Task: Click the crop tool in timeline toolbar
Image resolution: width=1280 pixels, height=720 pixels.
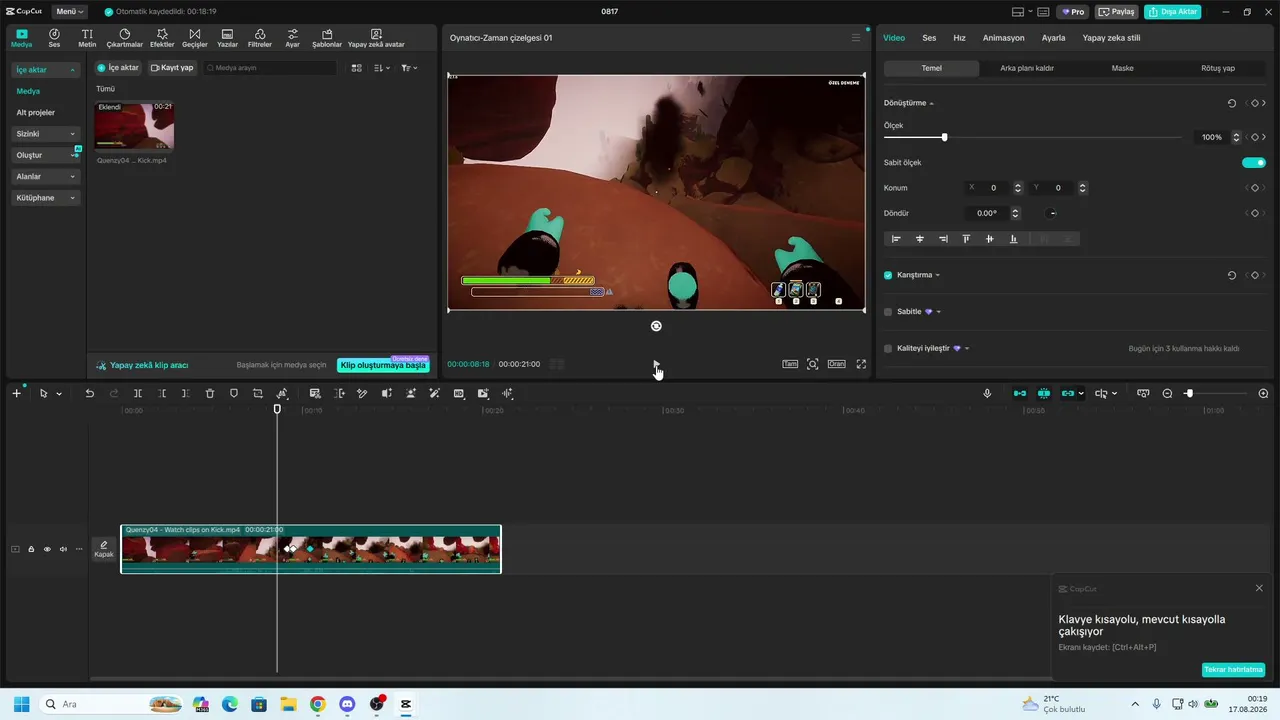Action: point(258,394)
